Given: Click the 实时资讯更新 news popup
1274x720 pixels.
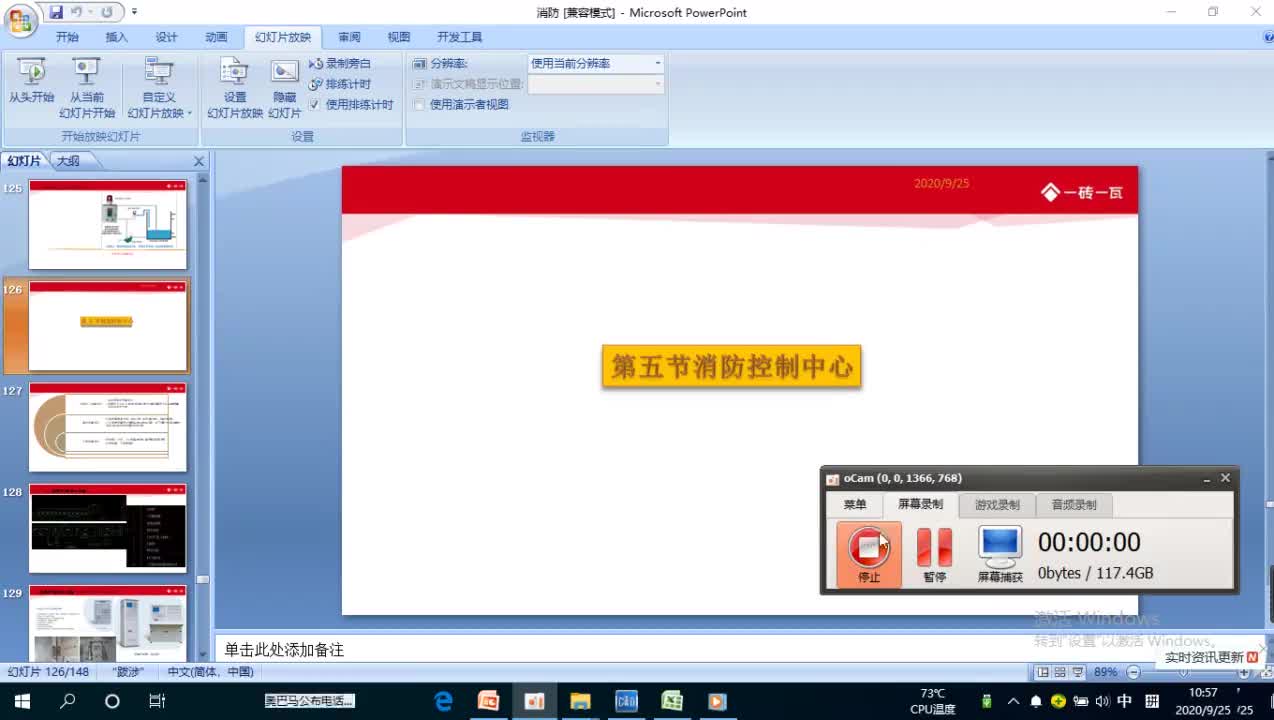Looking at the screenshot, I should click(1211, 657).
